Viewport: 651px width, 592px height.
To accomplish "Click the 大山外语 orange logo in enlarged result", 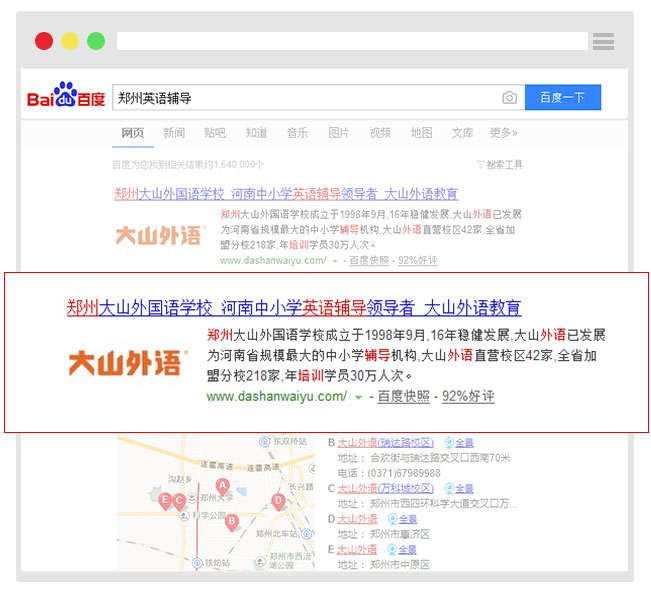I will point(126,363).
